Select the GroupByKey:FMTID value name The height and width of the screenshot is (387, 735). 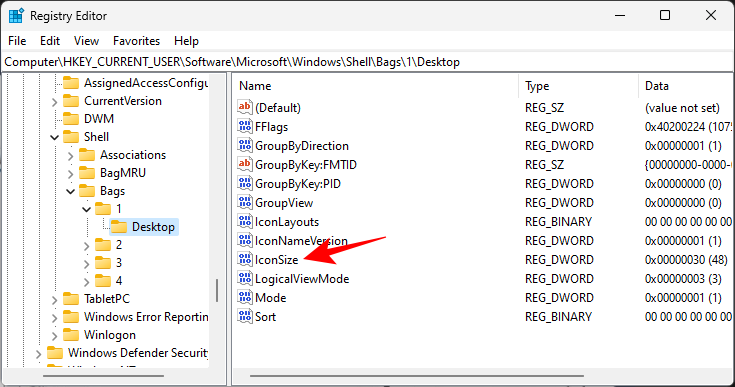click(x=306, y=165)
